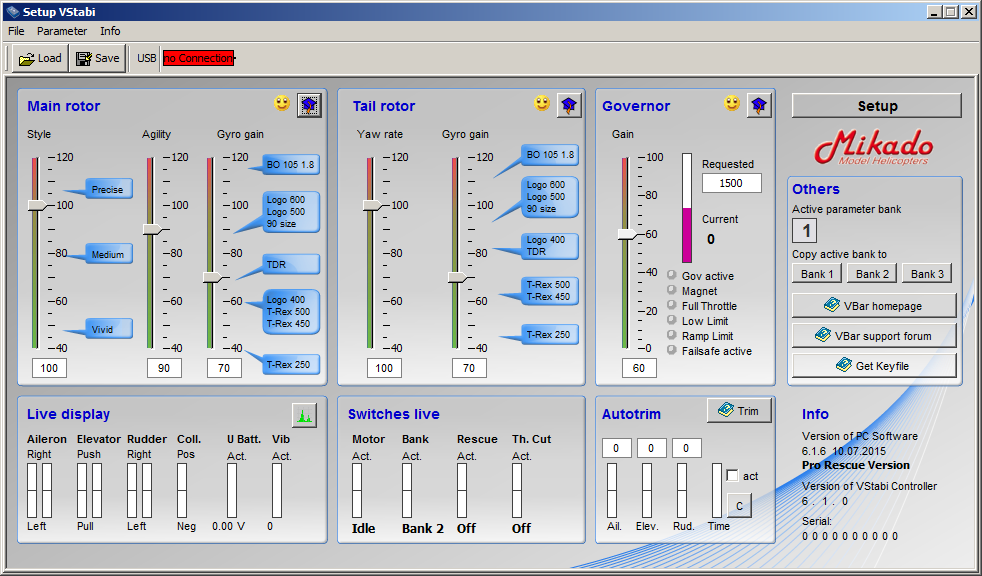Image resolution: width=982 pixels, height=576 pixels.
Task: Select Tail rotor BO 105 1.8 preset
Action: [549, 155]
